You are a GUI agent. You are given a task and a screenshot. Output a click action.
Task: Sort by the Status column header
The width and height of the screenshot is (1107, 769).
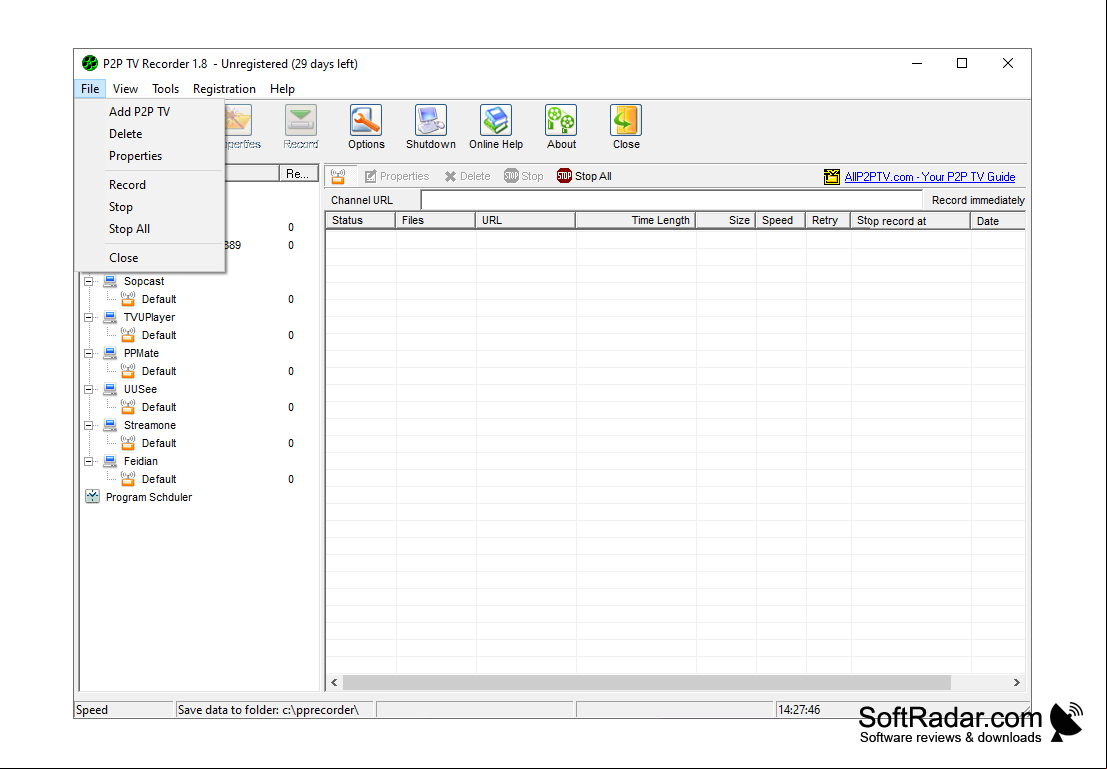[x=360, y=220]
